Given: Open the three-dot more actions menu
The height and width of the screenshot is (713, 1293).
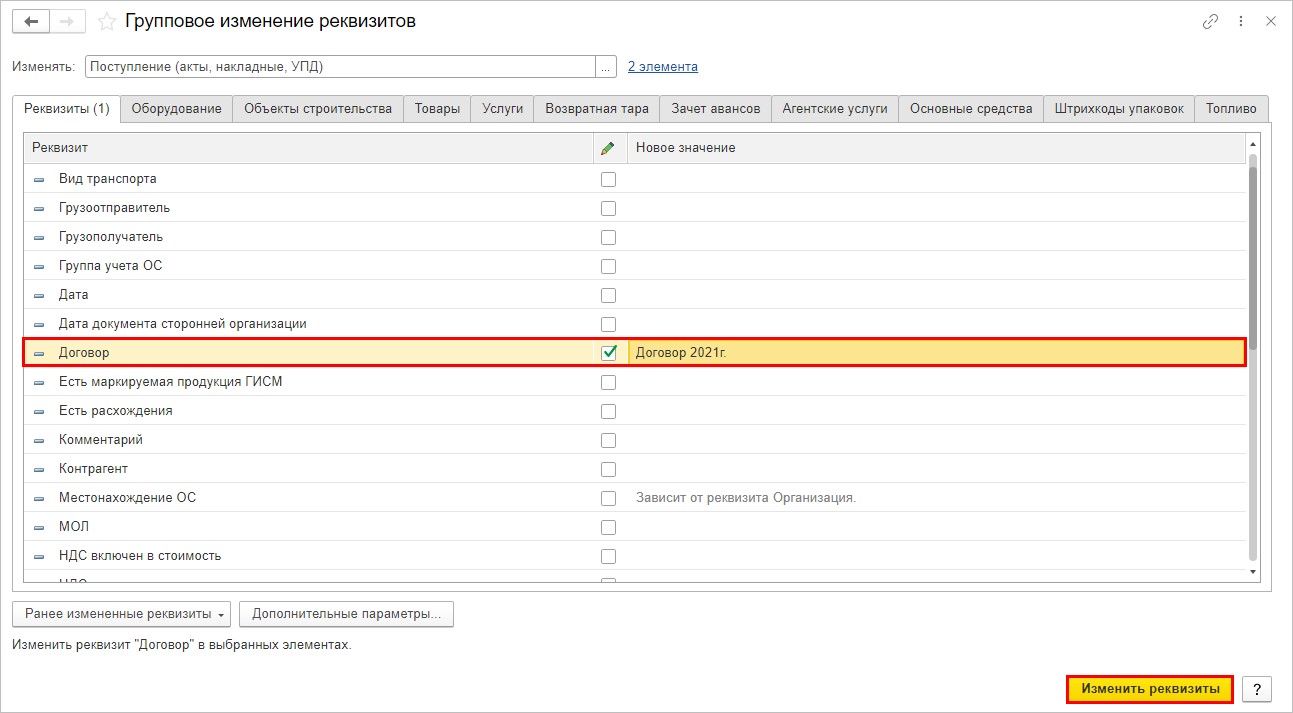Looking at the screenshot, I should (1241, 21).
